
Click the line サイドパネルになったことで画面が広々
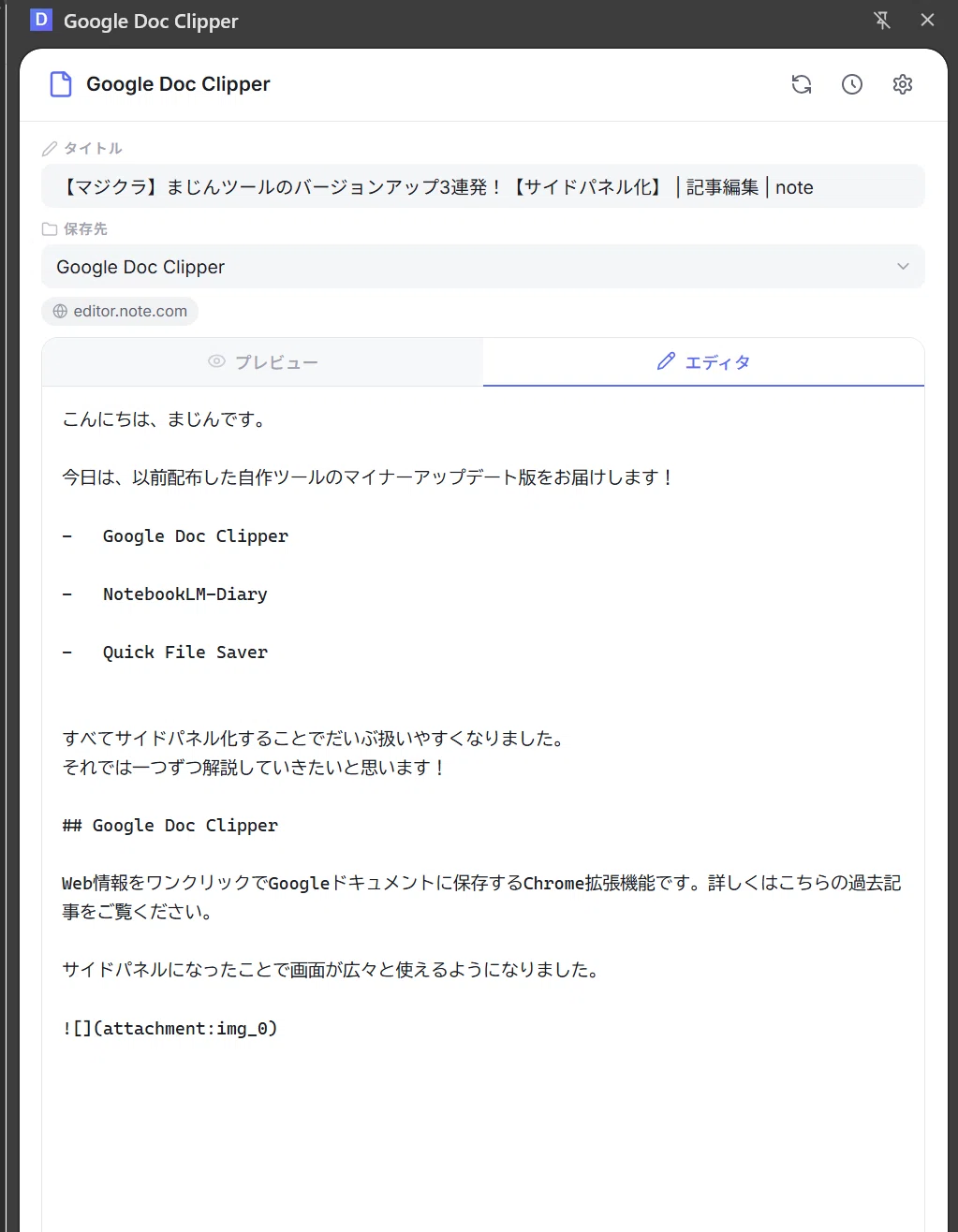tap(332, 971)
